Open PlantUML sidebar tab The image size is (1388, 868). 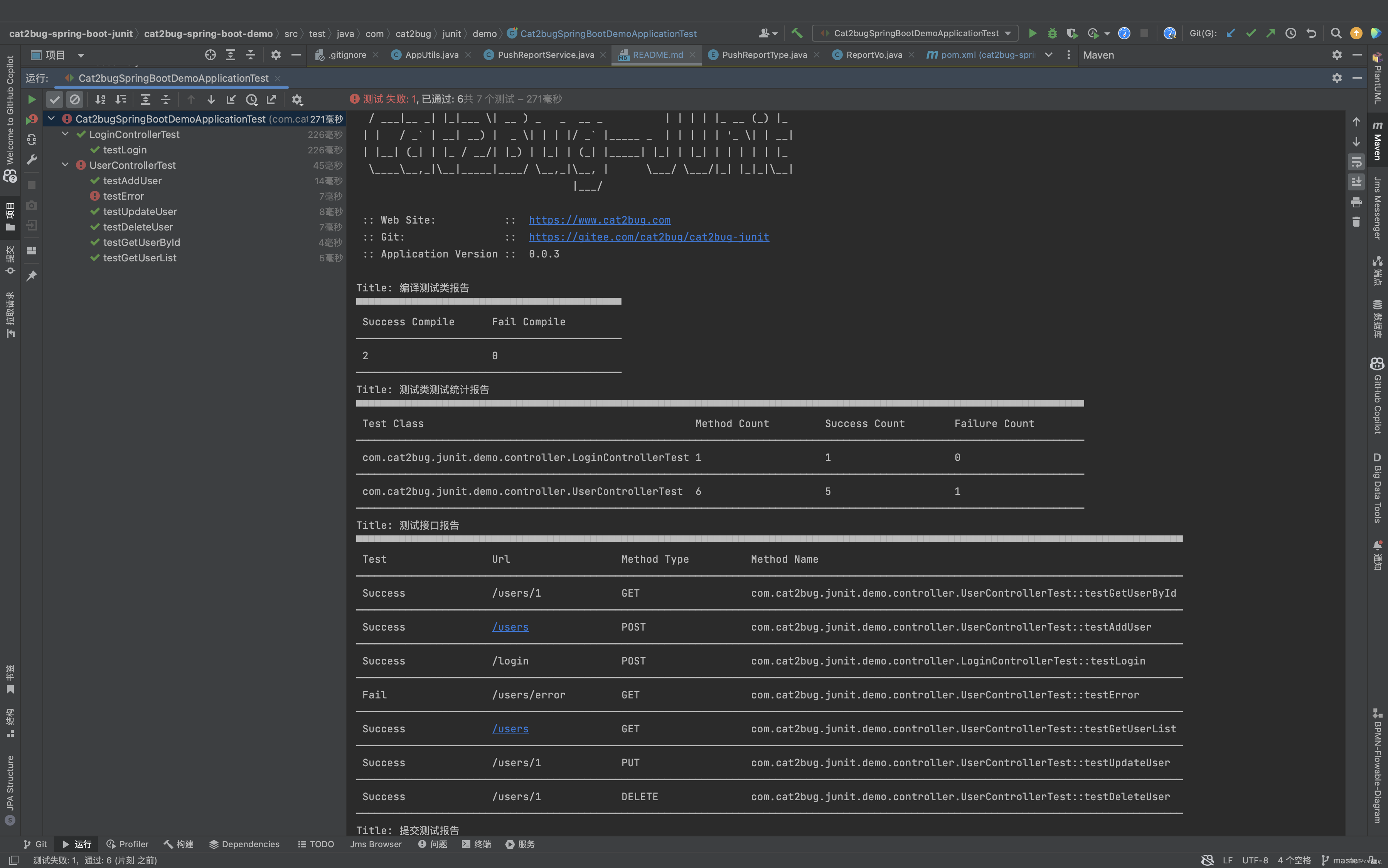1377,79
